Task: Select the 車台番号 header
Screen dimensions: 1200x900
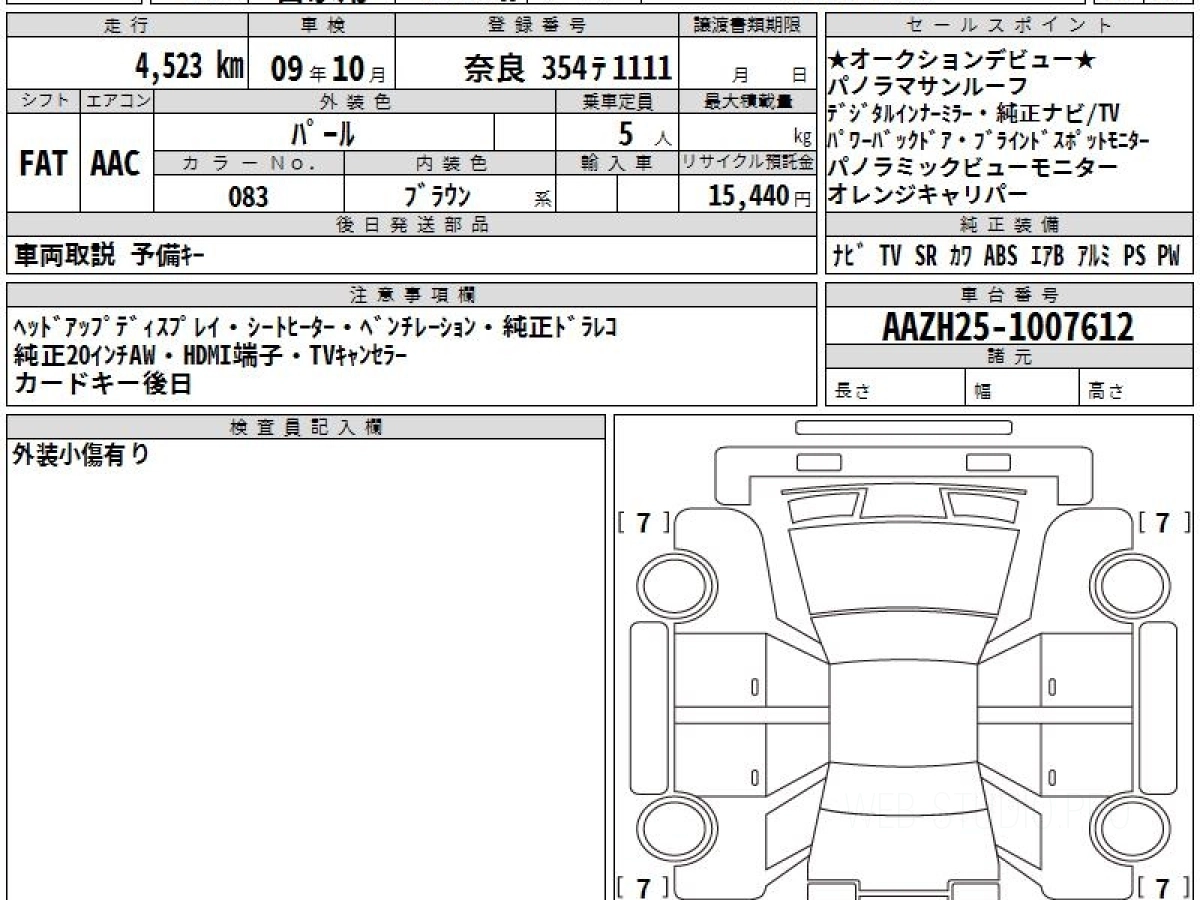Action: click(1009, 295)
